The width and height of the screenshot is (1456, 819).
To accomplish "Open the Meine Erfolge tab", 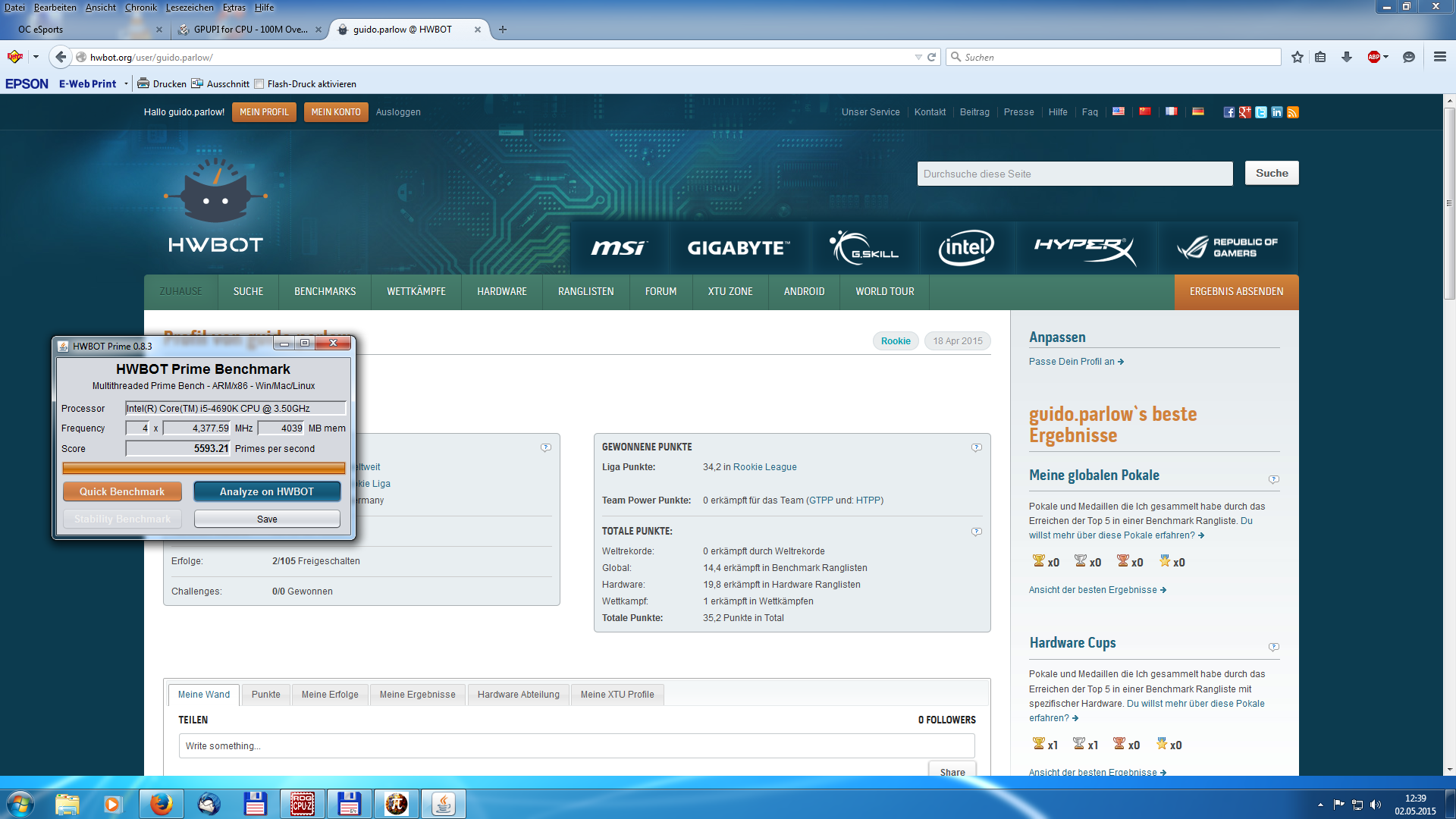I will point(330,695).
